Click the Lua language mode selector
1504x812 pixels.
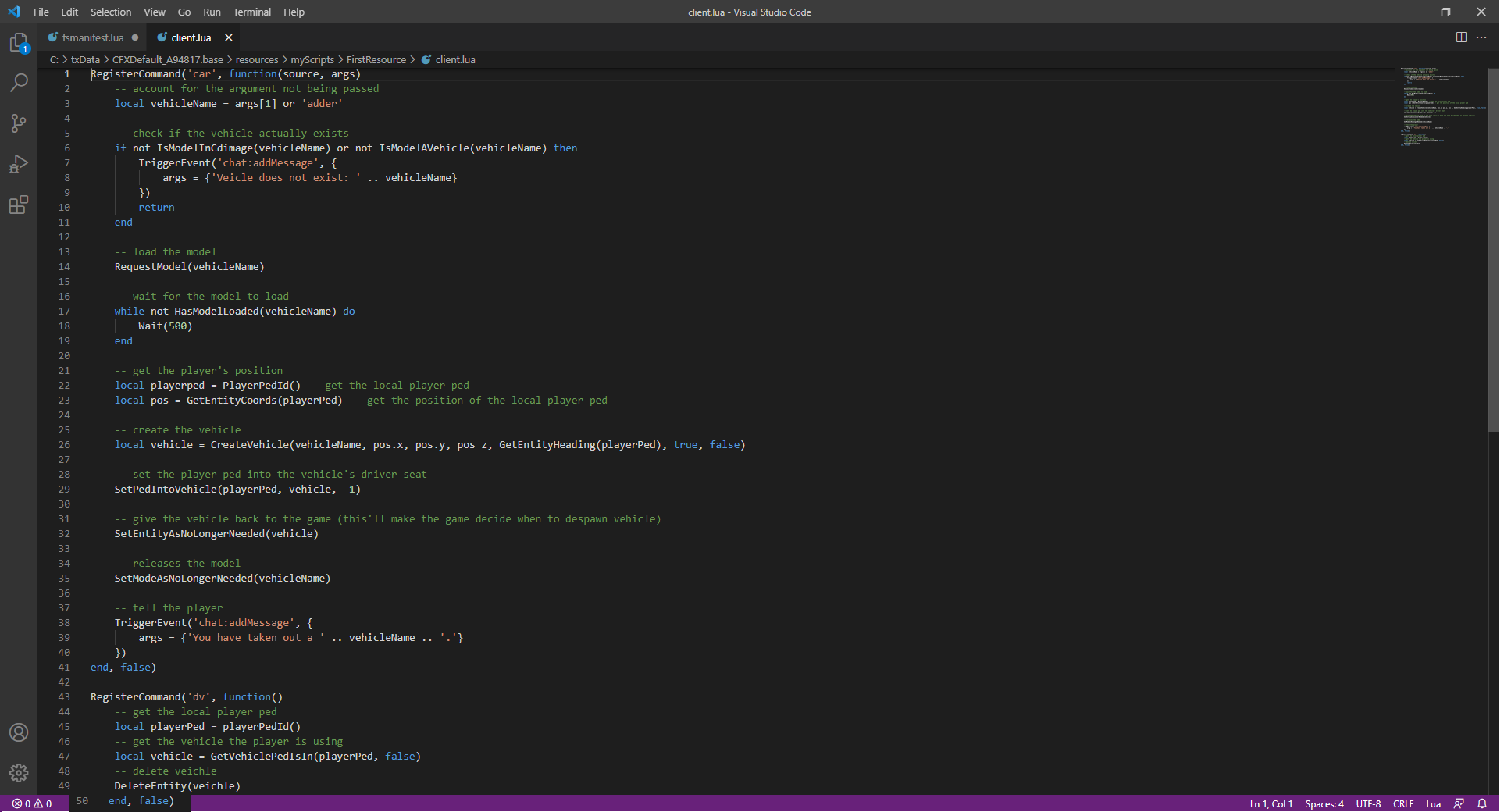[x=1434, y=803]
